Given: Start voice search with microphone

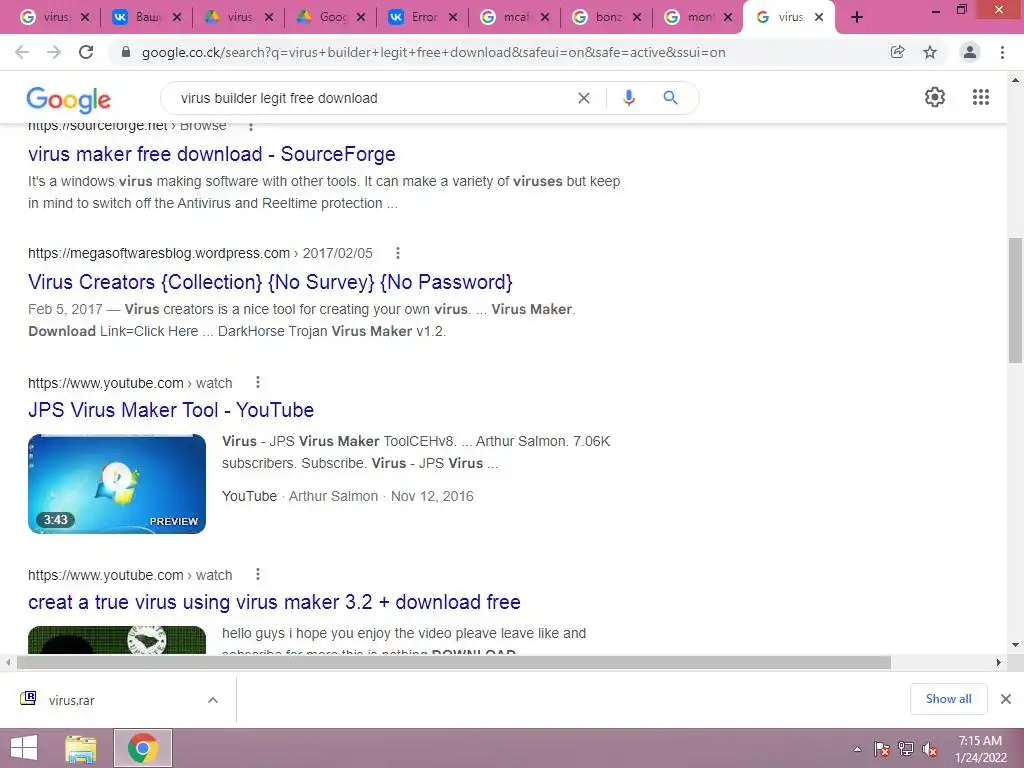Looking at the screenshot, I should [x=628, y=98].
